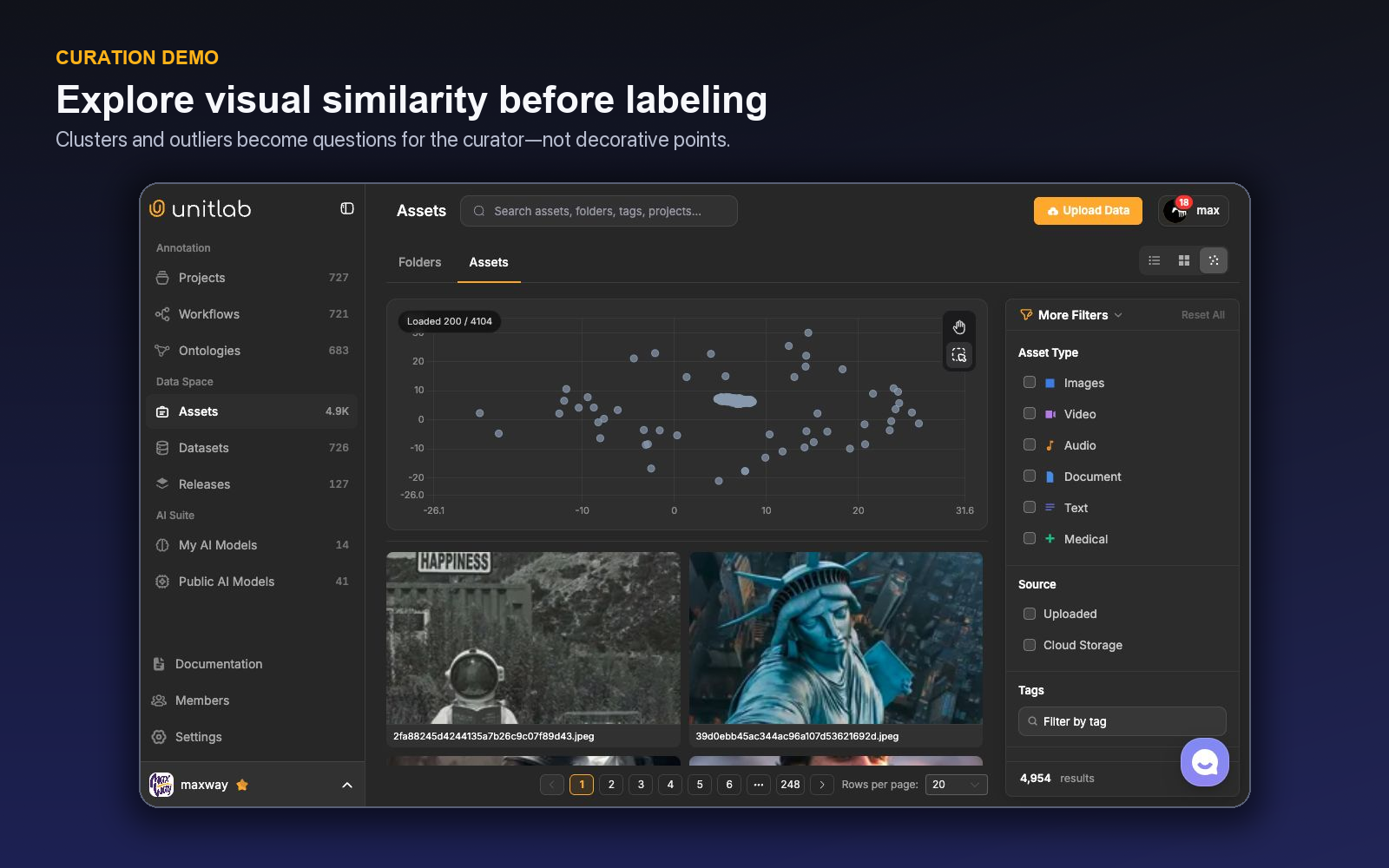Go to page 6
The image size is (1389, 868).
click(729, 785)
